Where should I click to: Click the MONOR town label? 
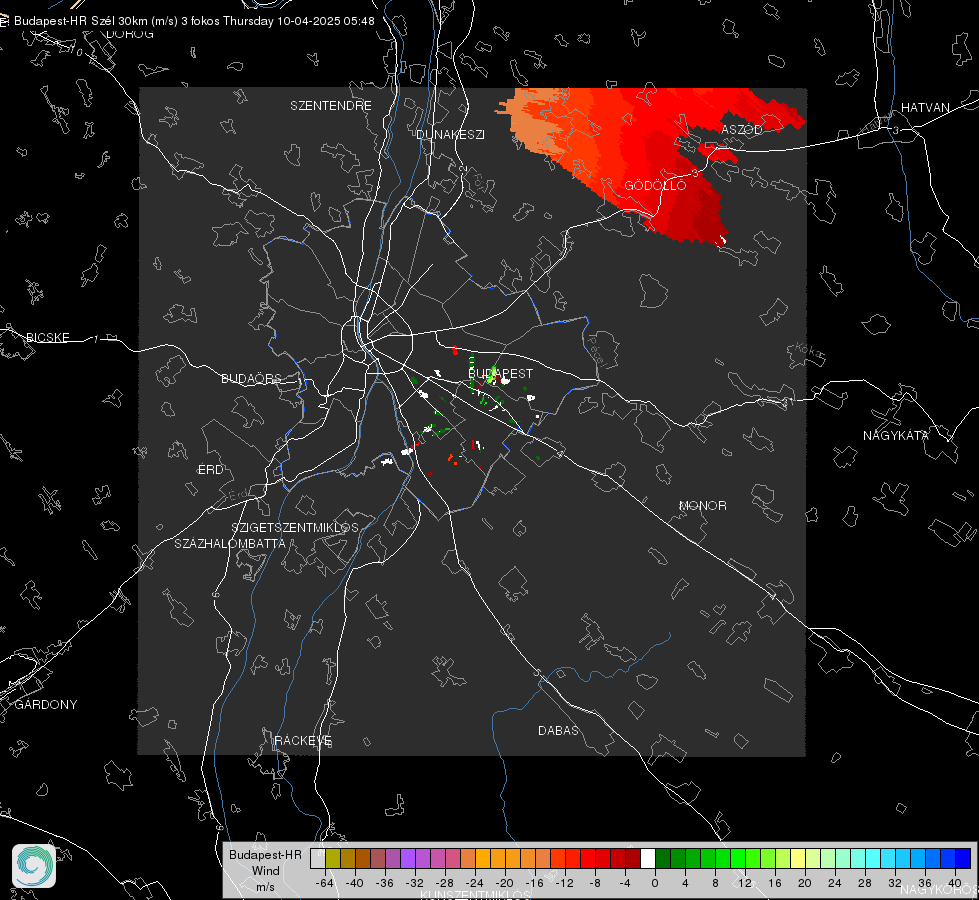tap(702, 505)
